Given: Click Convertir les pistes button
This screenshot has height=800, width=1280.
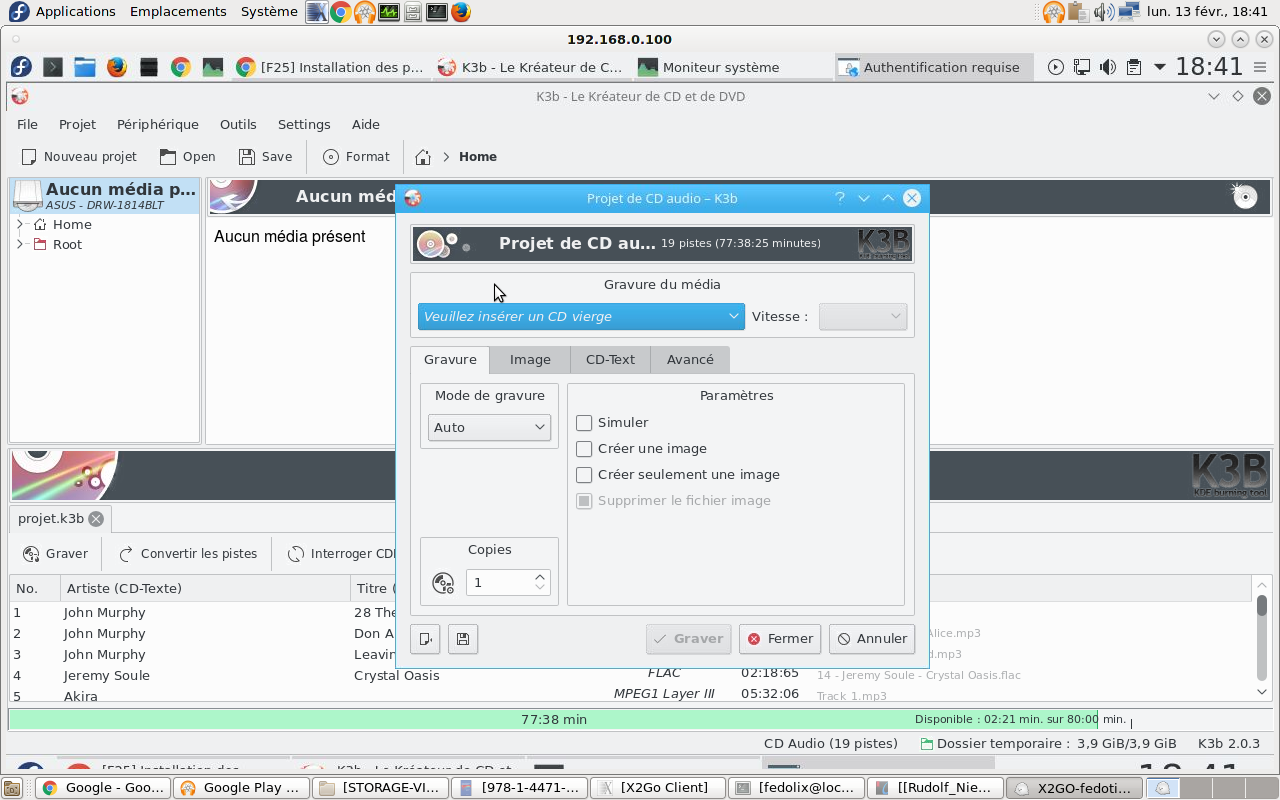Looking at the screenshot, I should [x=188, y=553].
